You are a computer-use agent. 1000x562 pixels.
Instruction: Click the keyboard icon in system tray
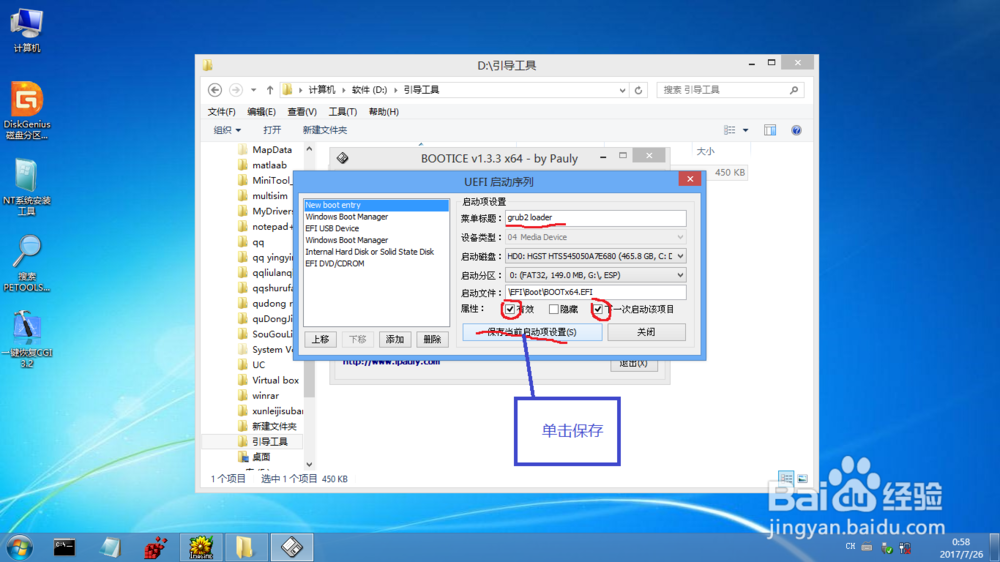click(867, 547)
